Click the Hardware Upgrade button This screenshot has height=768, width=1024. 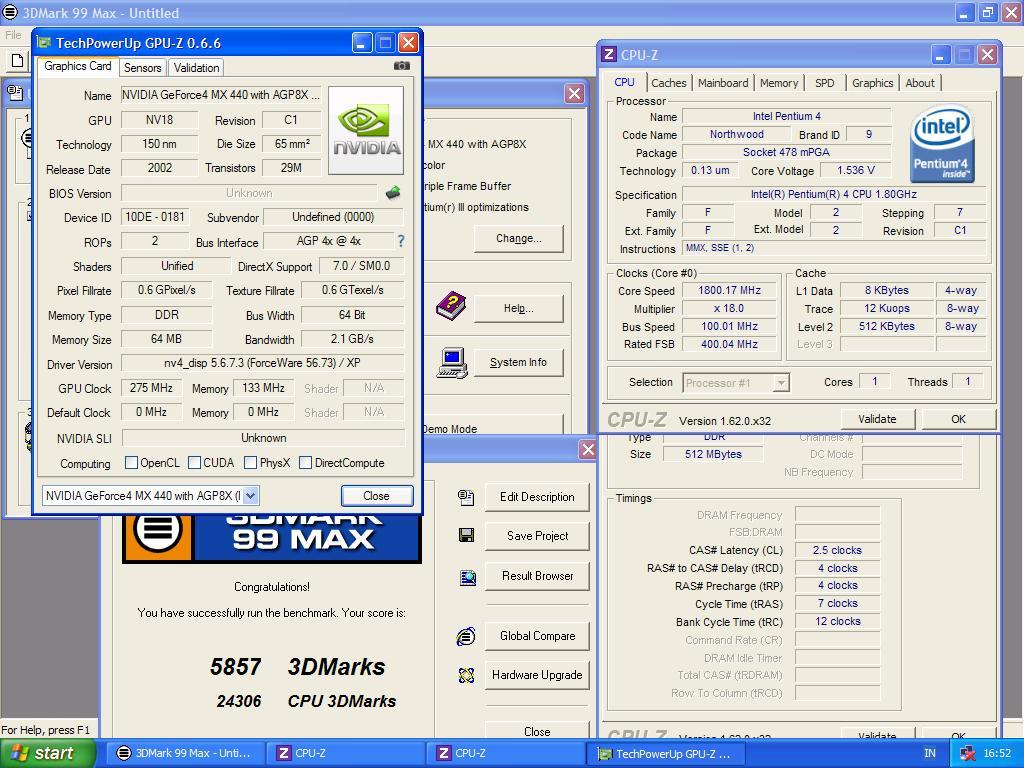click(x=537, y=675)
